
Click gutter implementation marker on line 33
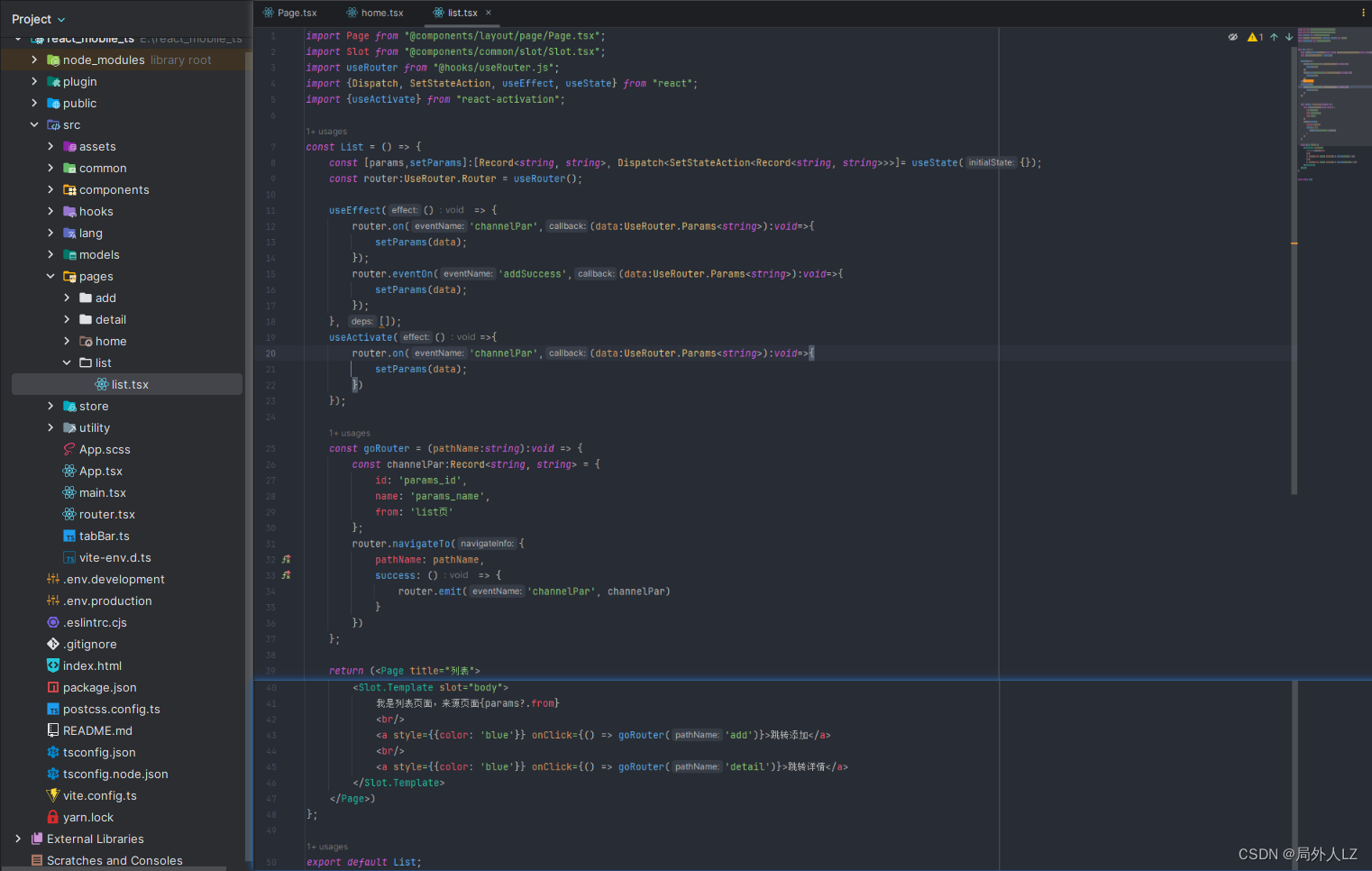pyautogui.click(x=287, y=575)
